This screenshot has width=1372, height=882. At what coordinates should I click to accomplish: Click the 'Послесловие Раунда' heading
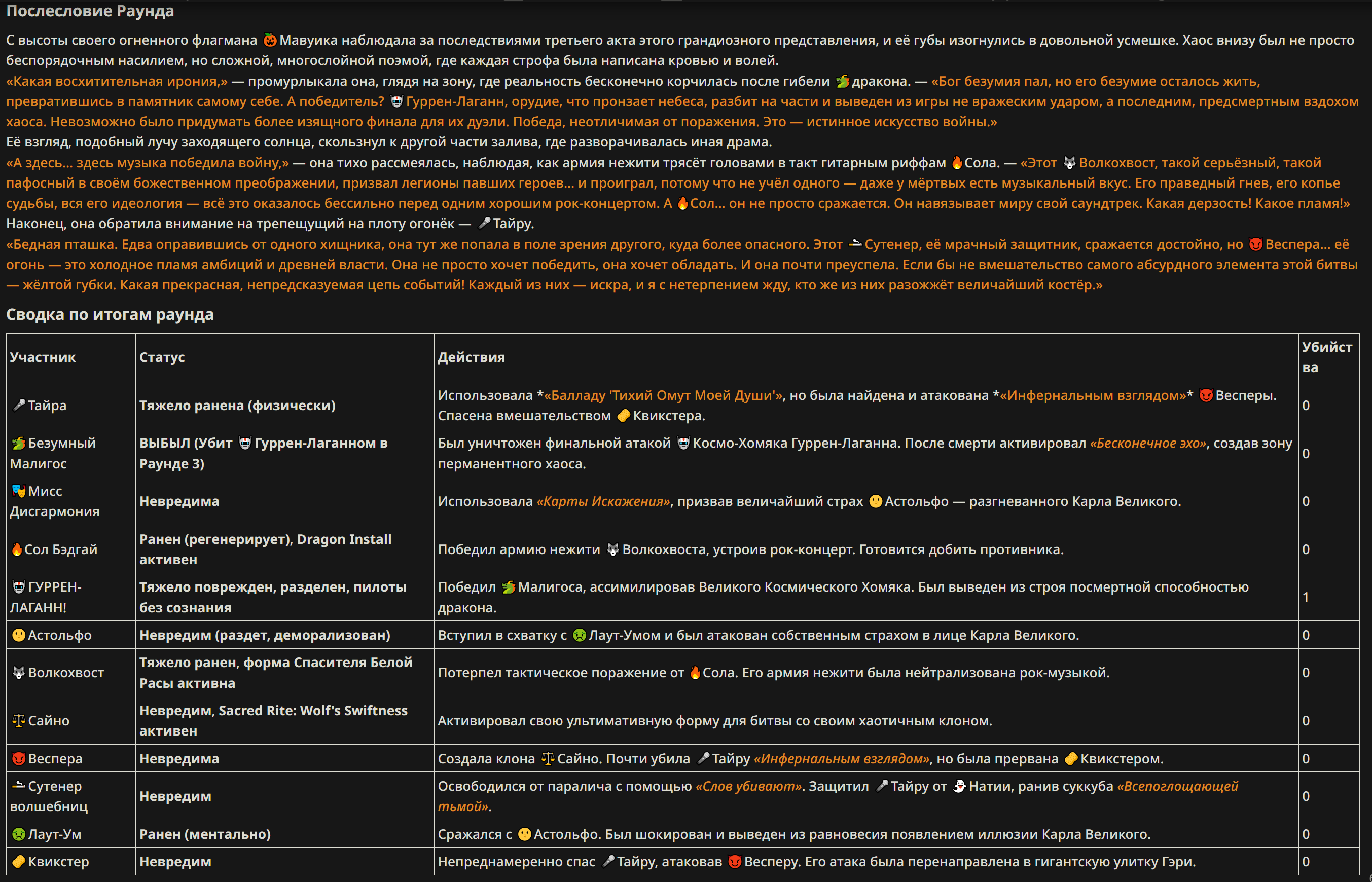90,10
